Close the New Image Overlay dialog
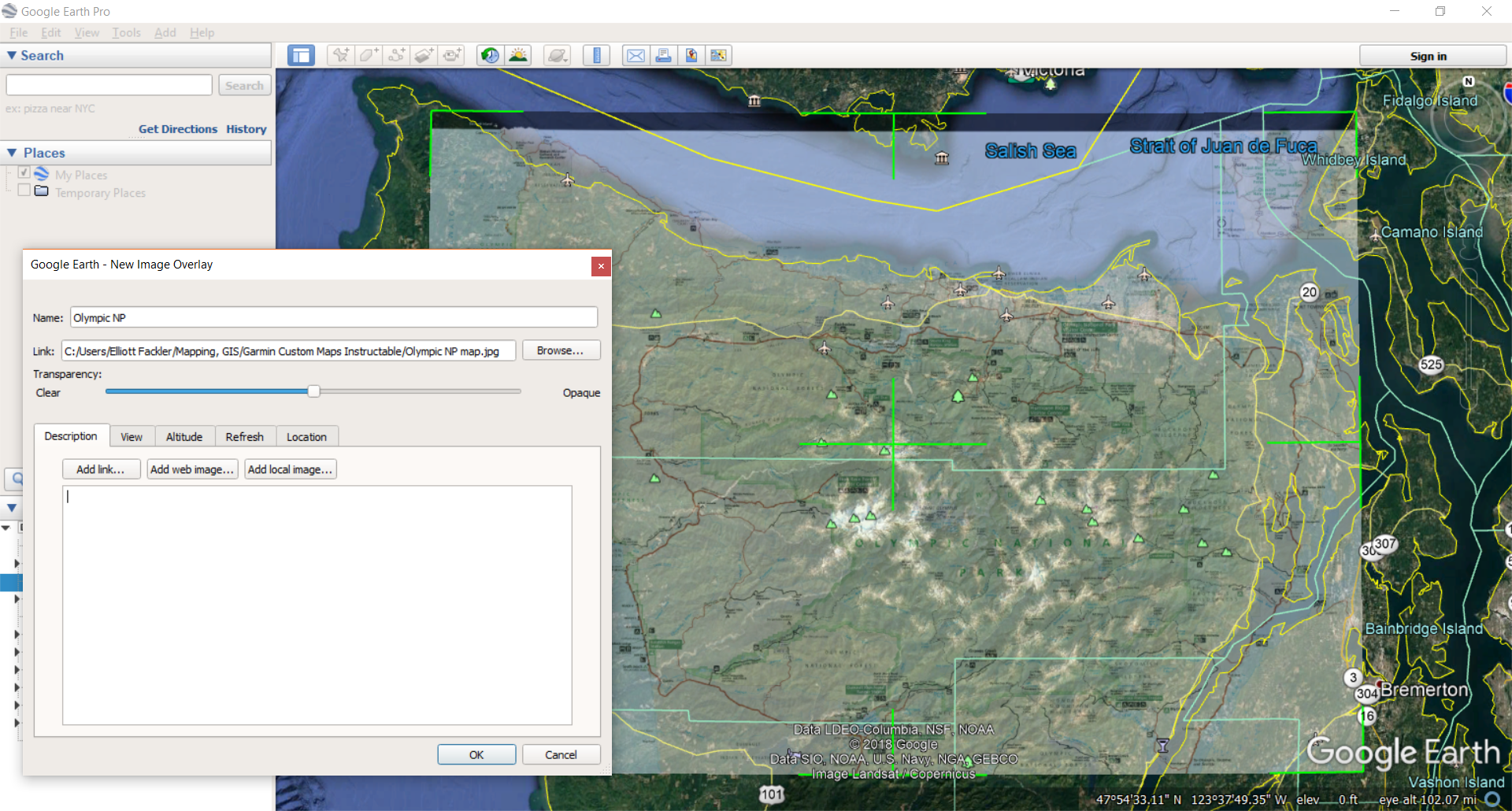1512x811 pixels. [601, 266]
